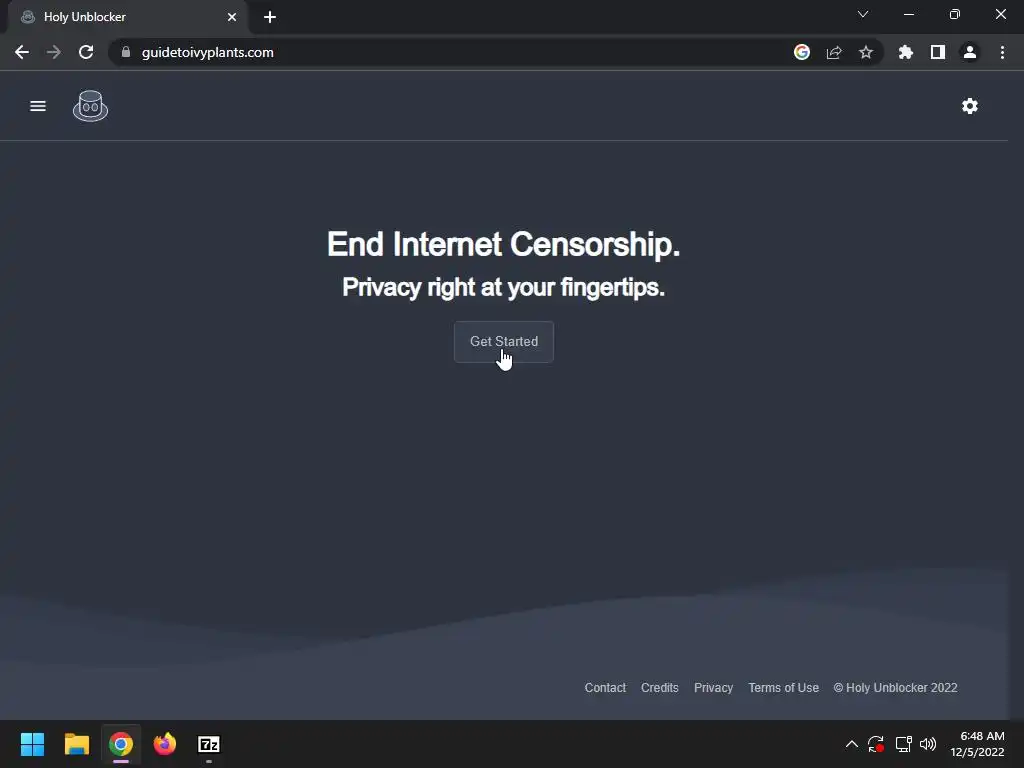Screen dimensions: 1024x768
Task: Open File Explorer from the taskbar
Action: click(76, 744)
